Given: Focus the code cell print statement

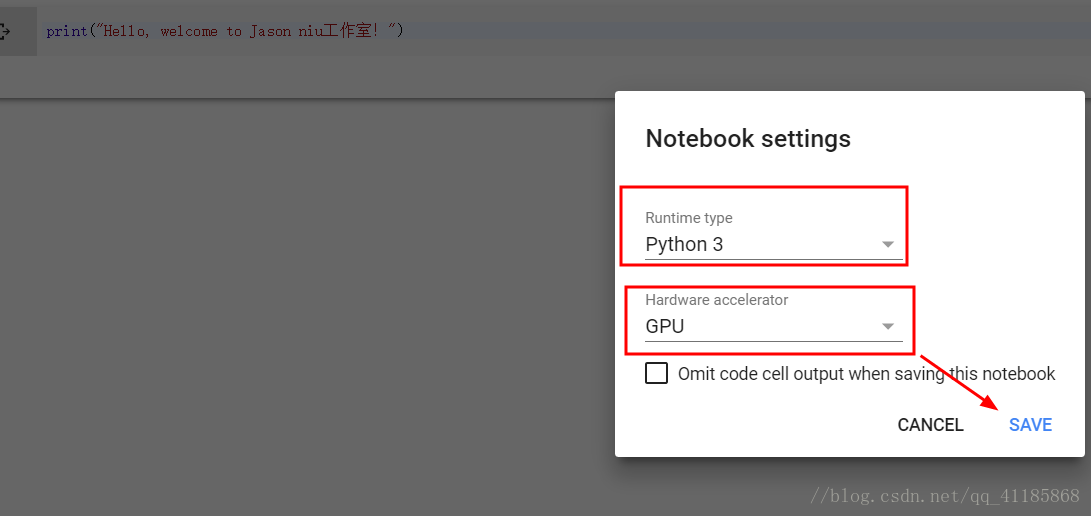Looking at the screenshot, I should pyautogui.click(x=225, y=31).
